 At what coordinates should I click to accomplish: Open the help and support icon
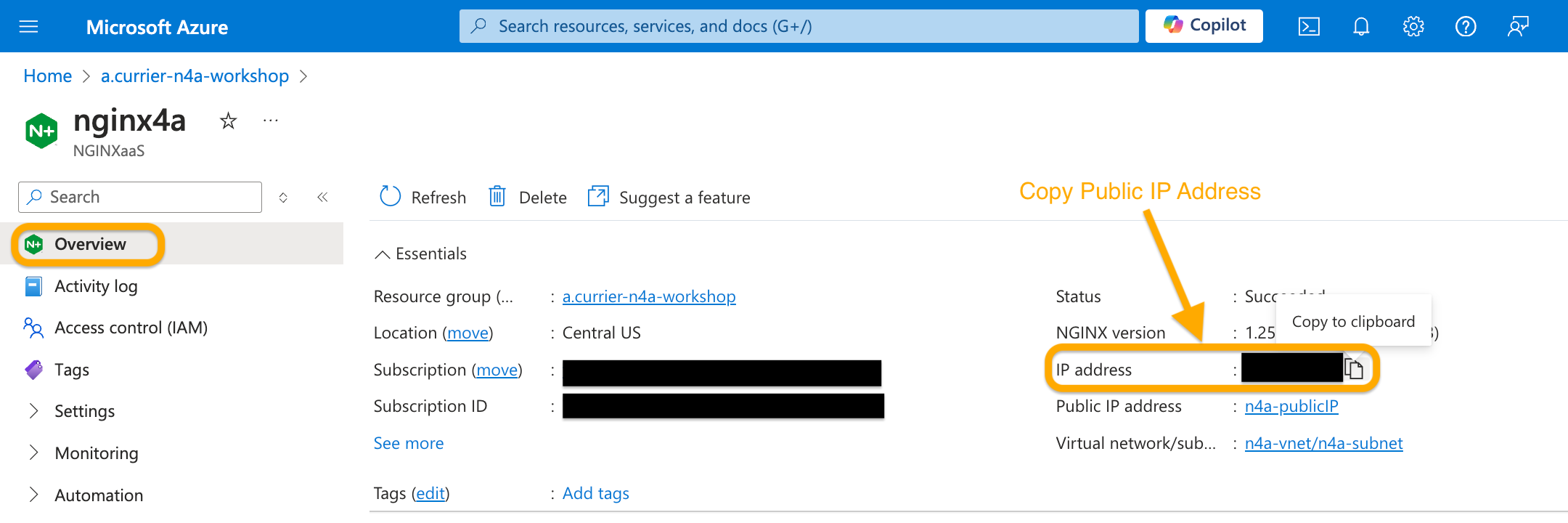coord(1466,27)
